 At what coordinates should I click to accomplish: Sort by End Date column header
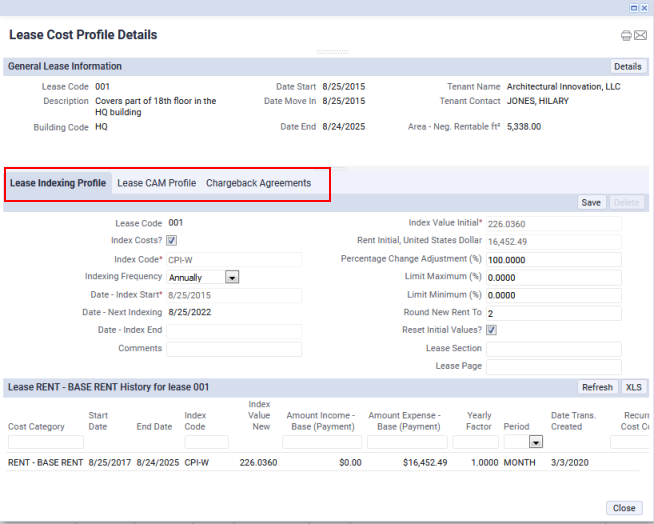tap(154, 426)
